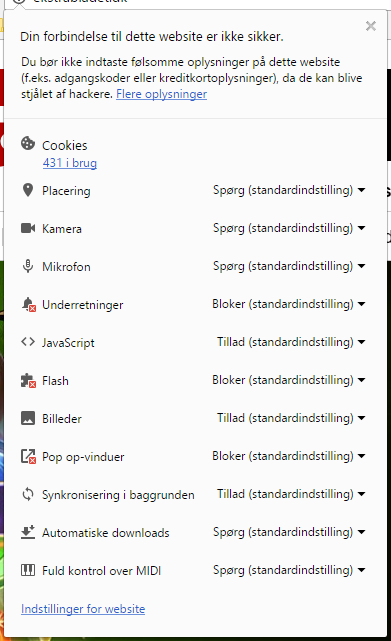The image size is (391, 641).
Task: Change the JavaScript Tillad setting dropdown
Action: (x=291, y=342)
